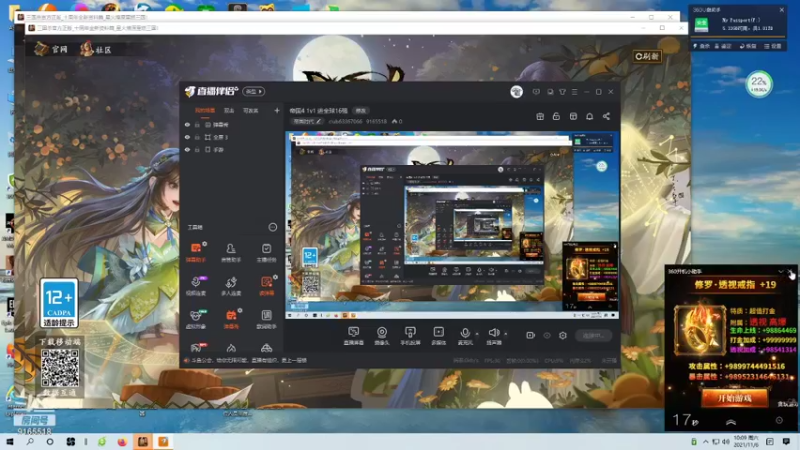The height and width of the screenshot is (450, 800).
Task: Click the modify button beside stream title
Action: point(361,110)
